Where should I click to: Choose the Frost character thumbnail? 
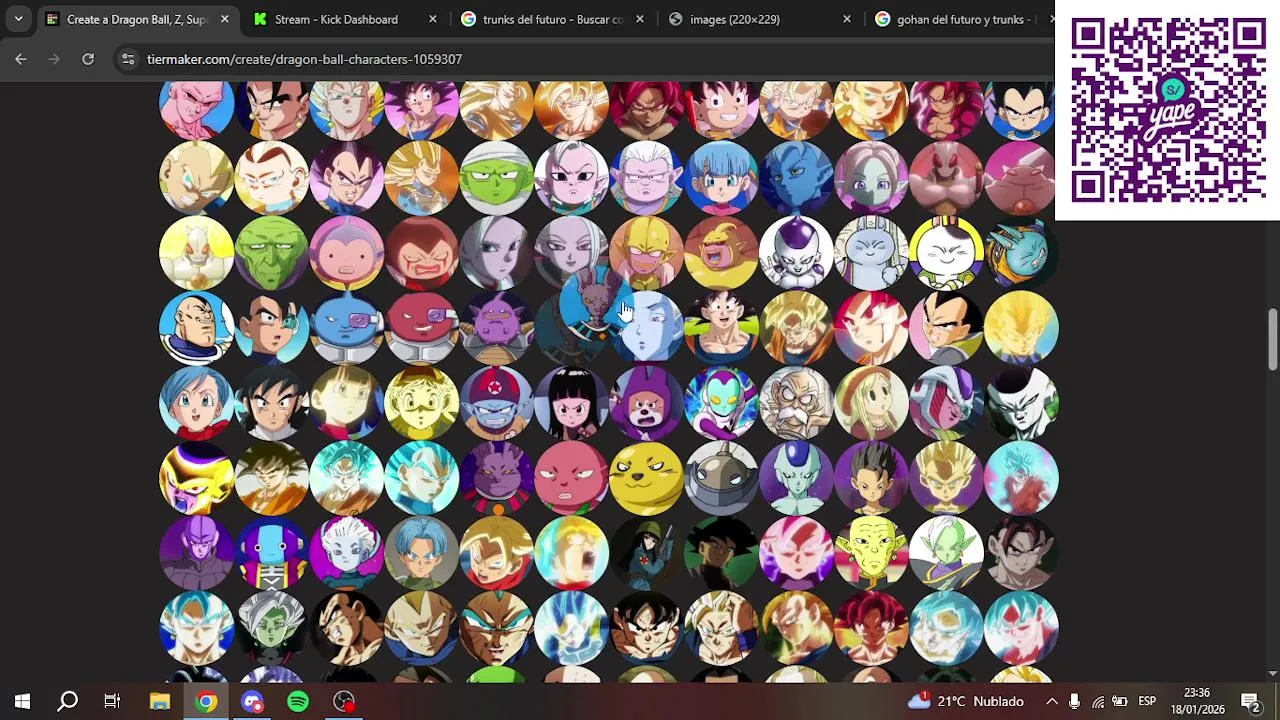[797, 478]
